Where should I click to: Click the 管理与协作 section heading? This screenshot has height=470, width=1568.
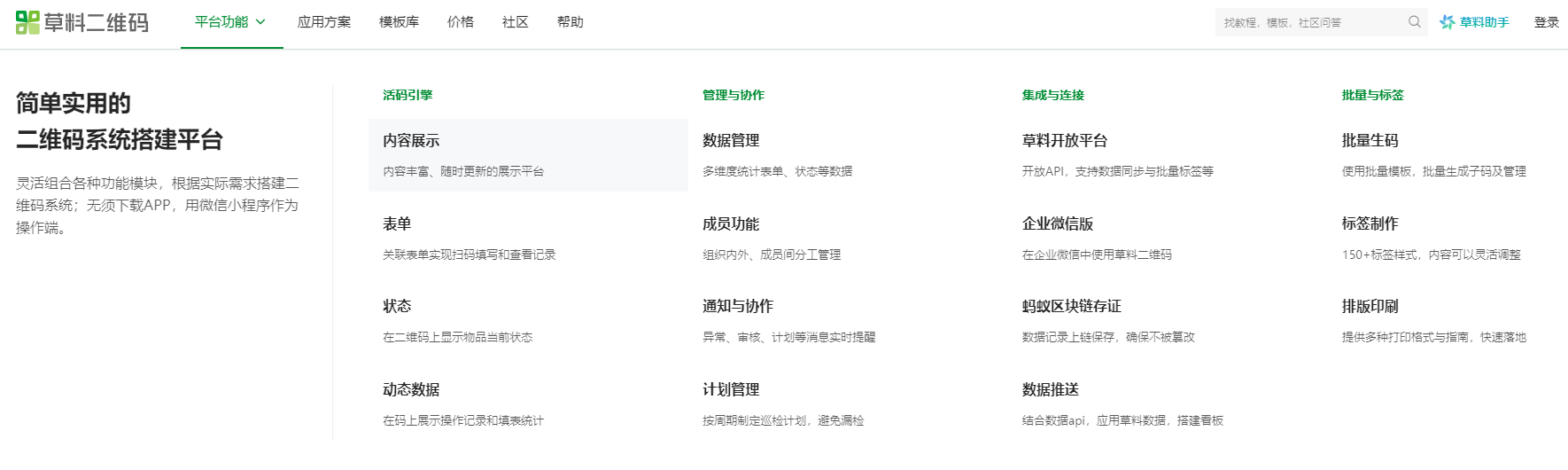[x=734, y=95]
